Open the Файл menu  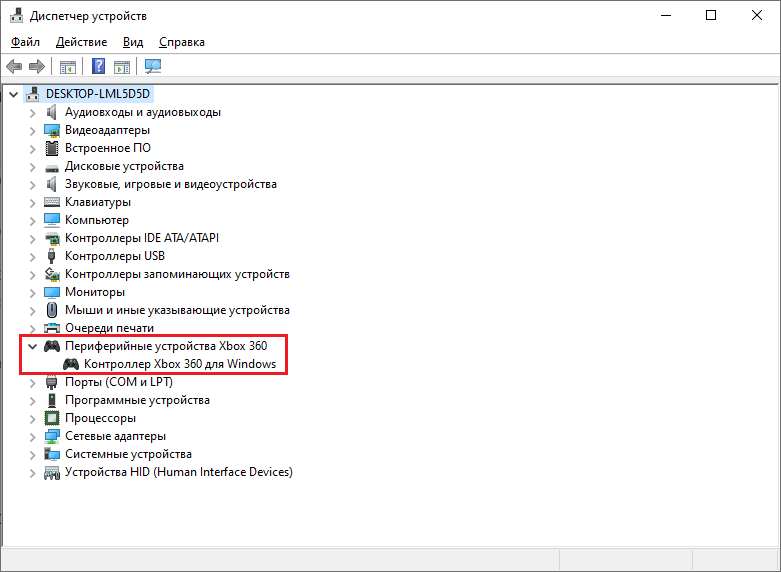pyautogui.click(x=26, y=42)
